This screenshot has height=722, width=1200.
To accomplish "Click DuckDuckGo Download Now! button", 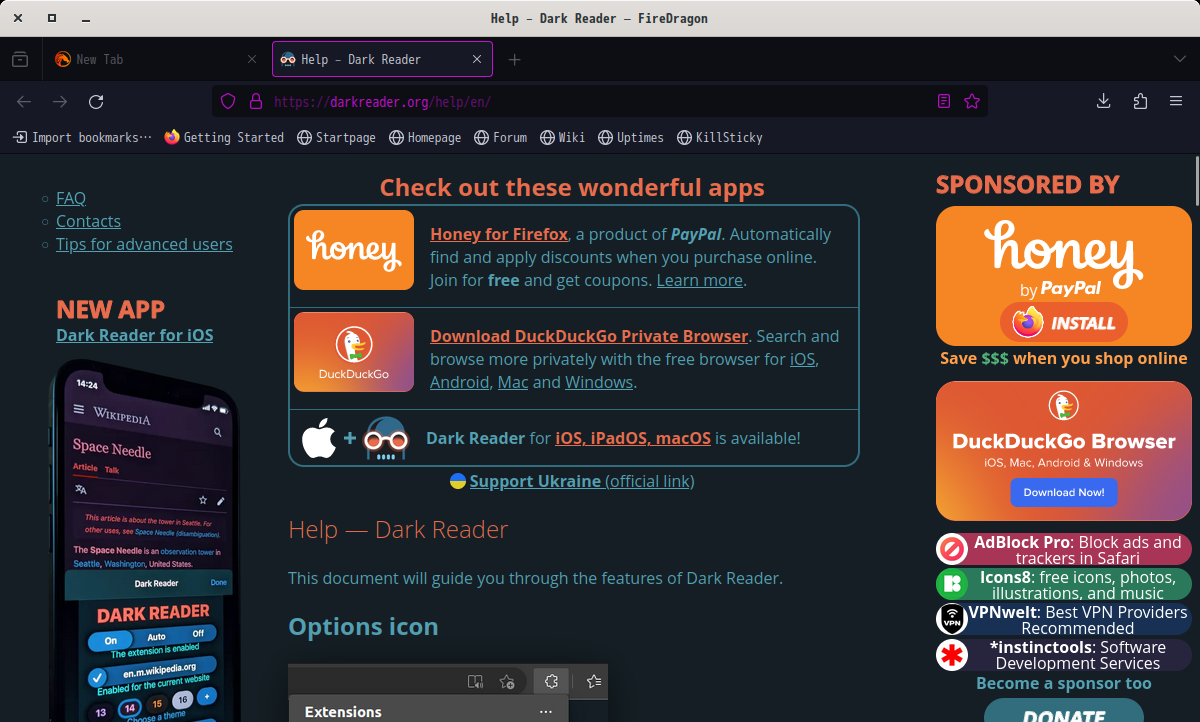I will (x=1064, y=492).
